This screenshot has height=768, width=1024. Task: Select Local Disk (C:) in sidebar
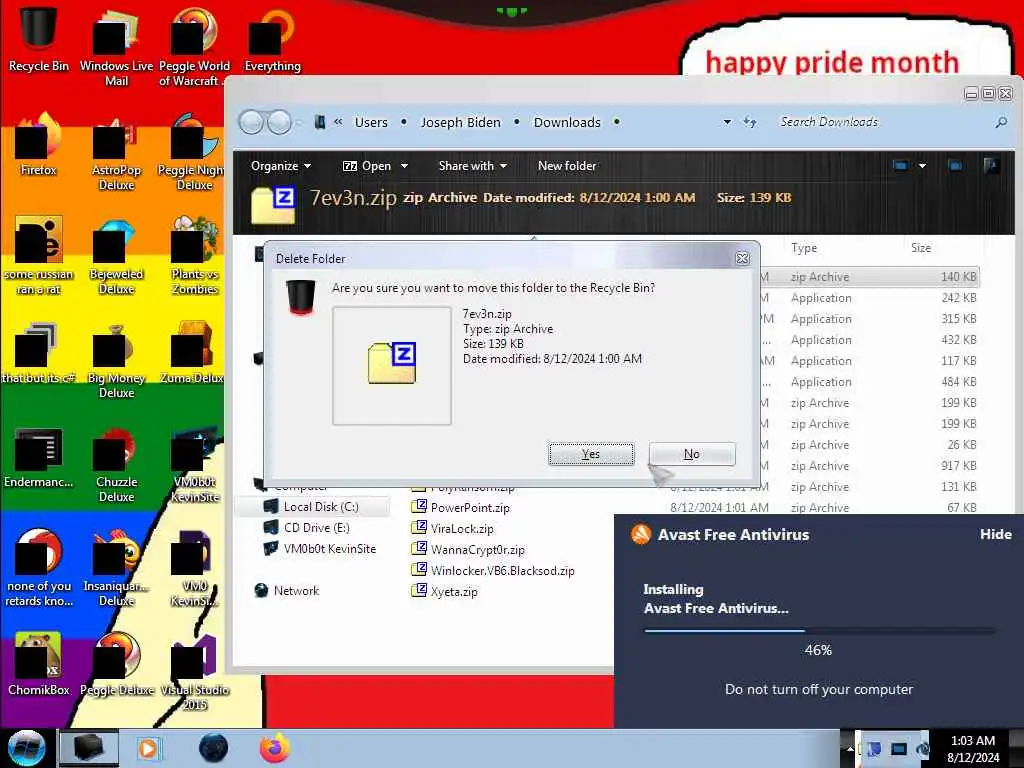click(x=312, y=507)
